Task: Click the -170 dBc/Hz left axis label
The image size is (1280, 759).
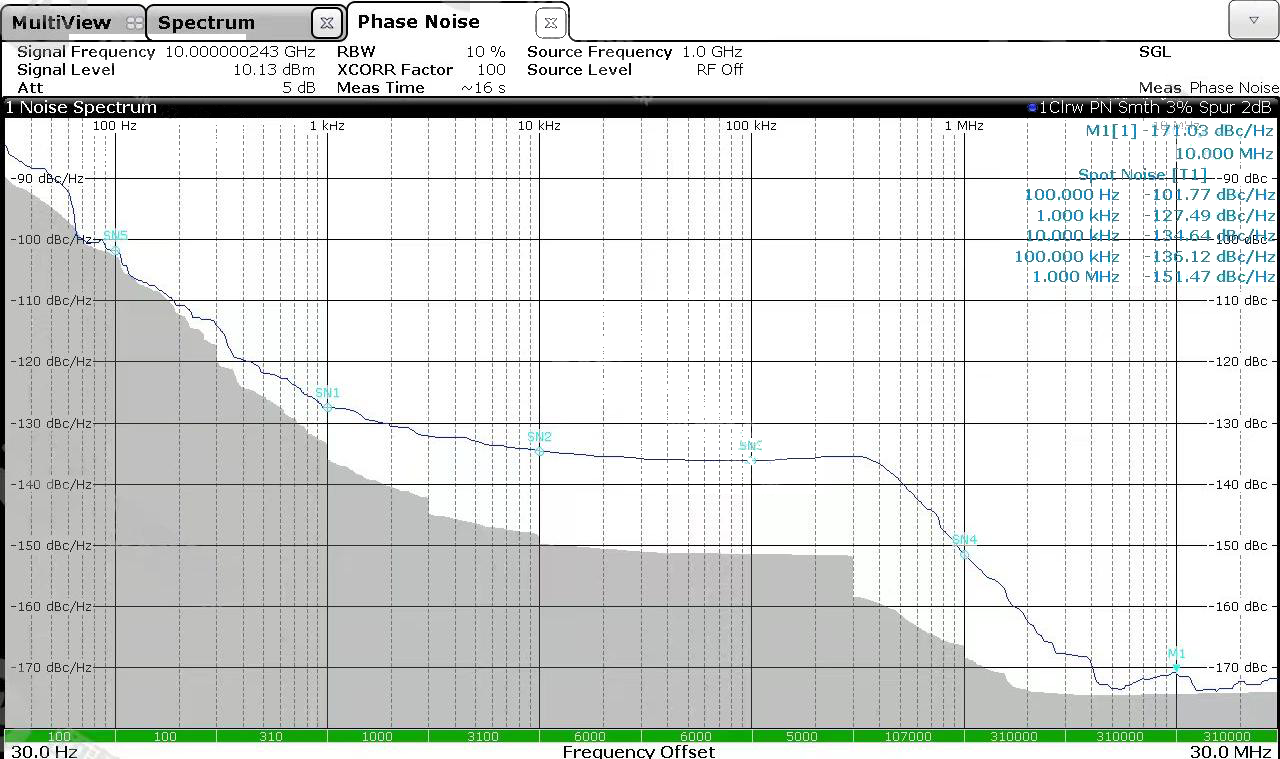Action: pyautogui.click(x=51, y=667)
